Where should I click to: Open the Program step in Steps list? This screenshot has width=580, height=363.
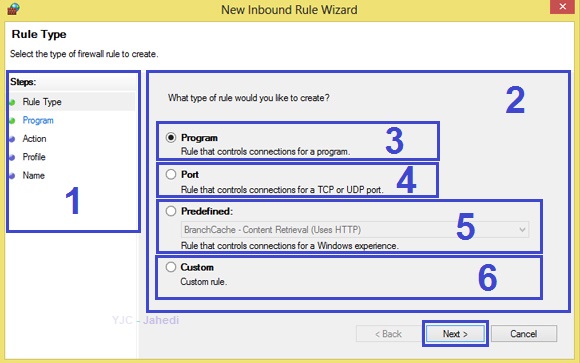tap(38, 120)
